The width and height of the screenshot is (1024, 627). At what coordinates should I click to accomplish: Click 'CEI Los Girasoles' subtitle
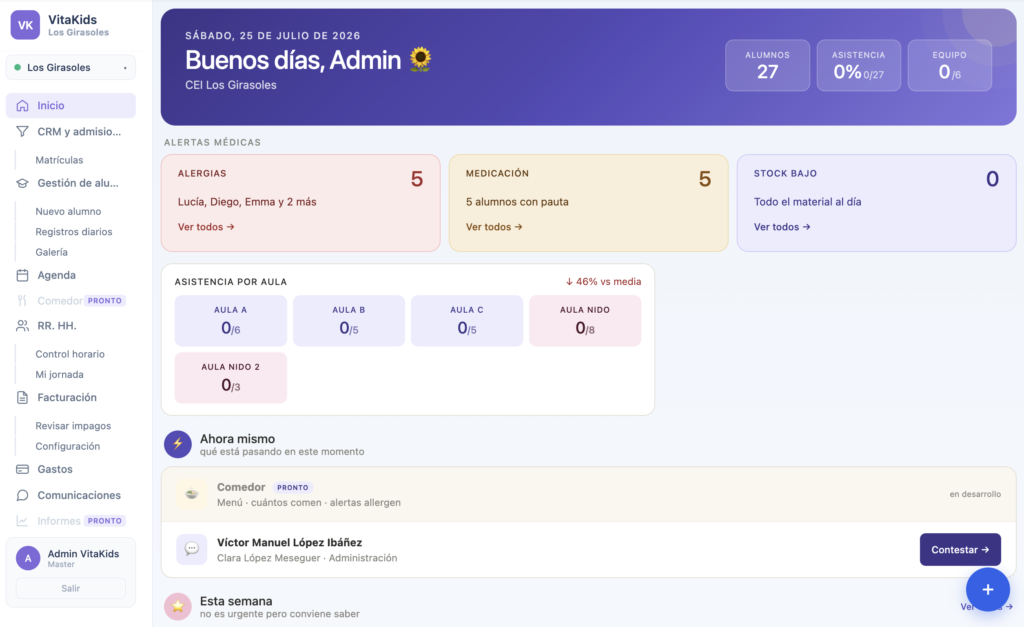tap(231, 85)
